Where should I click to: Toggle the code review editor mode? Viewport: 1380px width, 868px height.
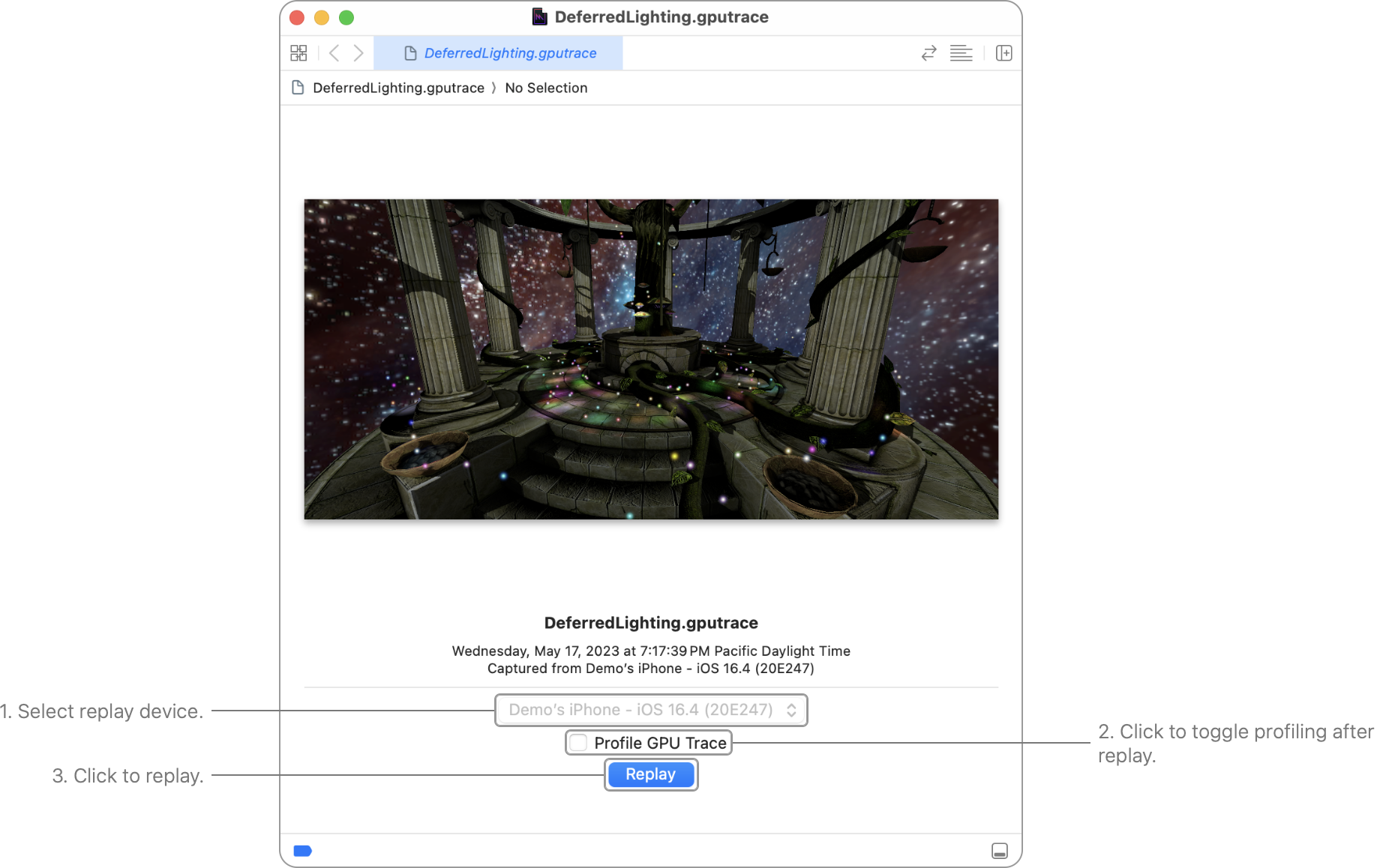click(x=928, y=52)
